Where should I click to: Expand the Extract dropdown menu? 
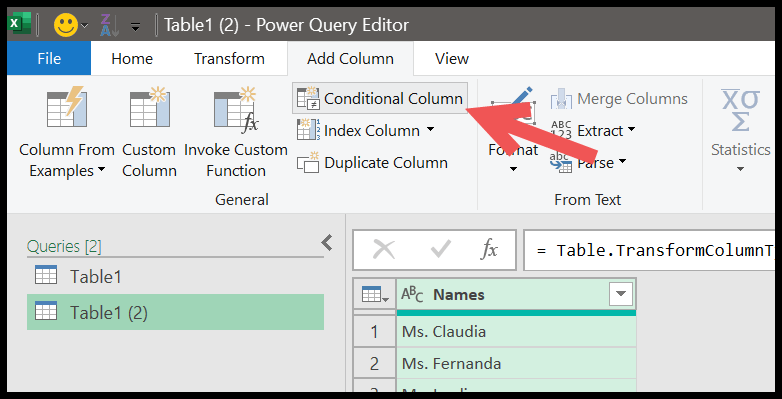point(631,130)
